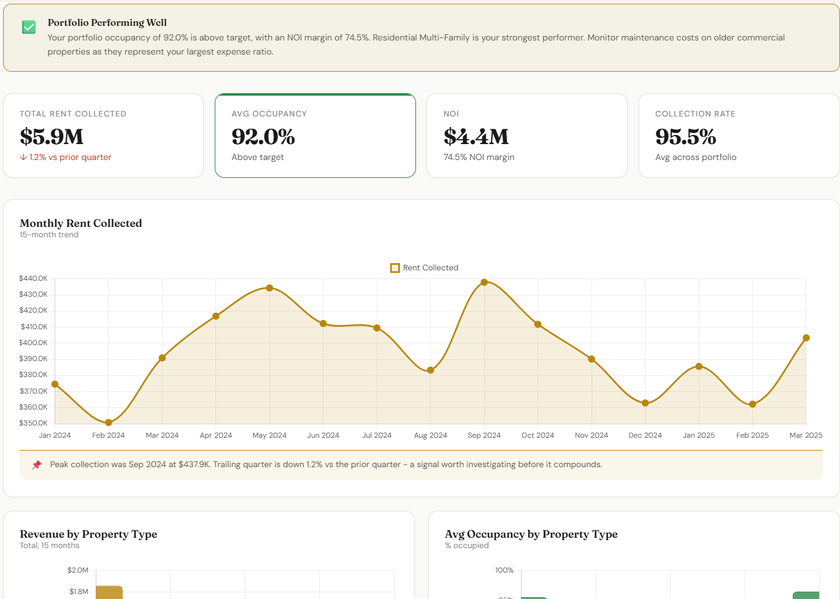Click the green checkmark icon in the banner
This screenshot has width=840, height=599.
pos(29,27)
